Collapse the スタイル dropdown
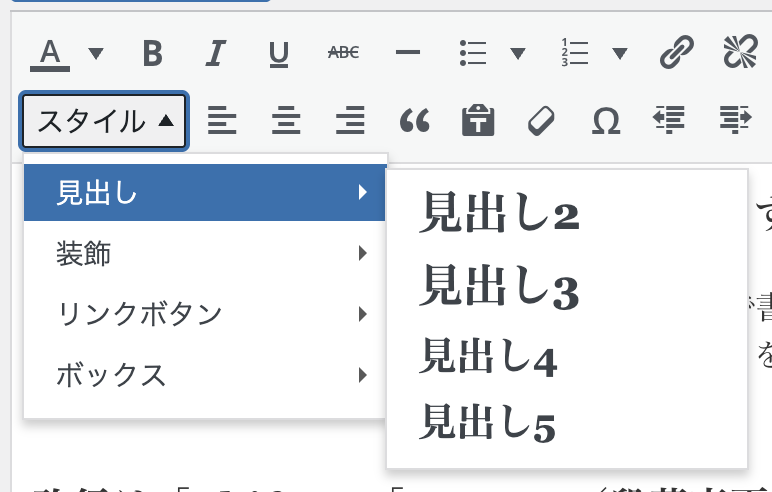772x492 pixels. tap(104, 121)
